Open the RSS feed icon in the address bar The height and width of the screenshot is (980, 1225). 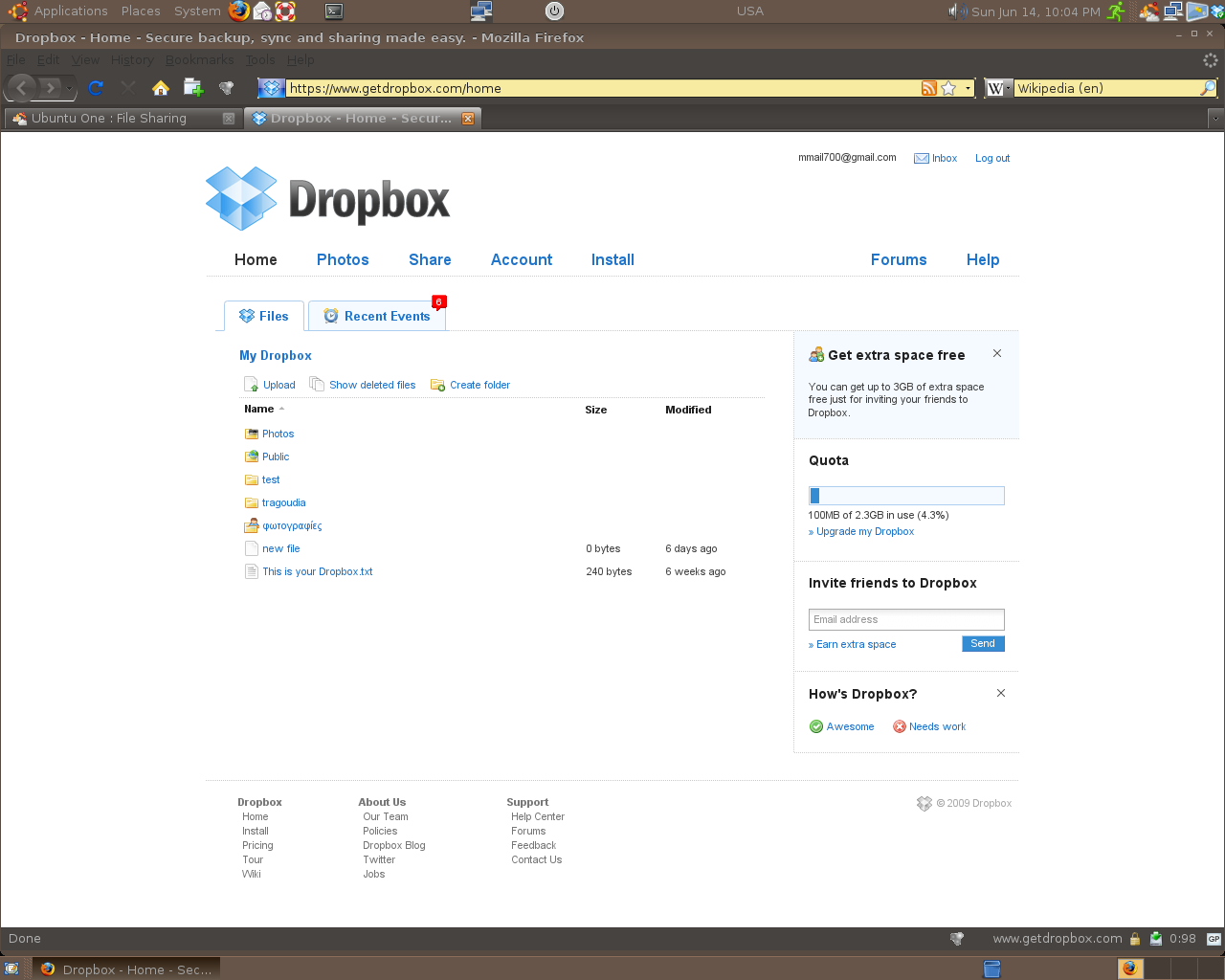(928, 87)
